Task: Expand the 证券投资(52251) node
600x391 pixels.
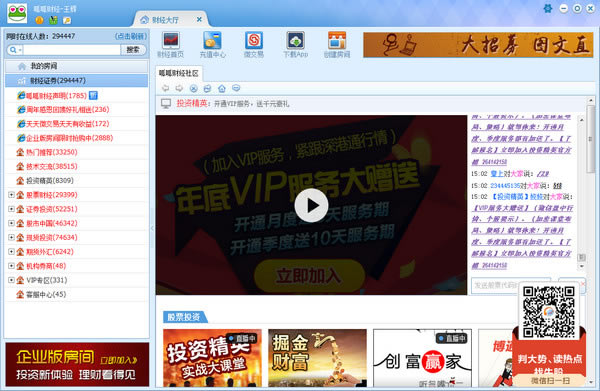Action: 11,209
